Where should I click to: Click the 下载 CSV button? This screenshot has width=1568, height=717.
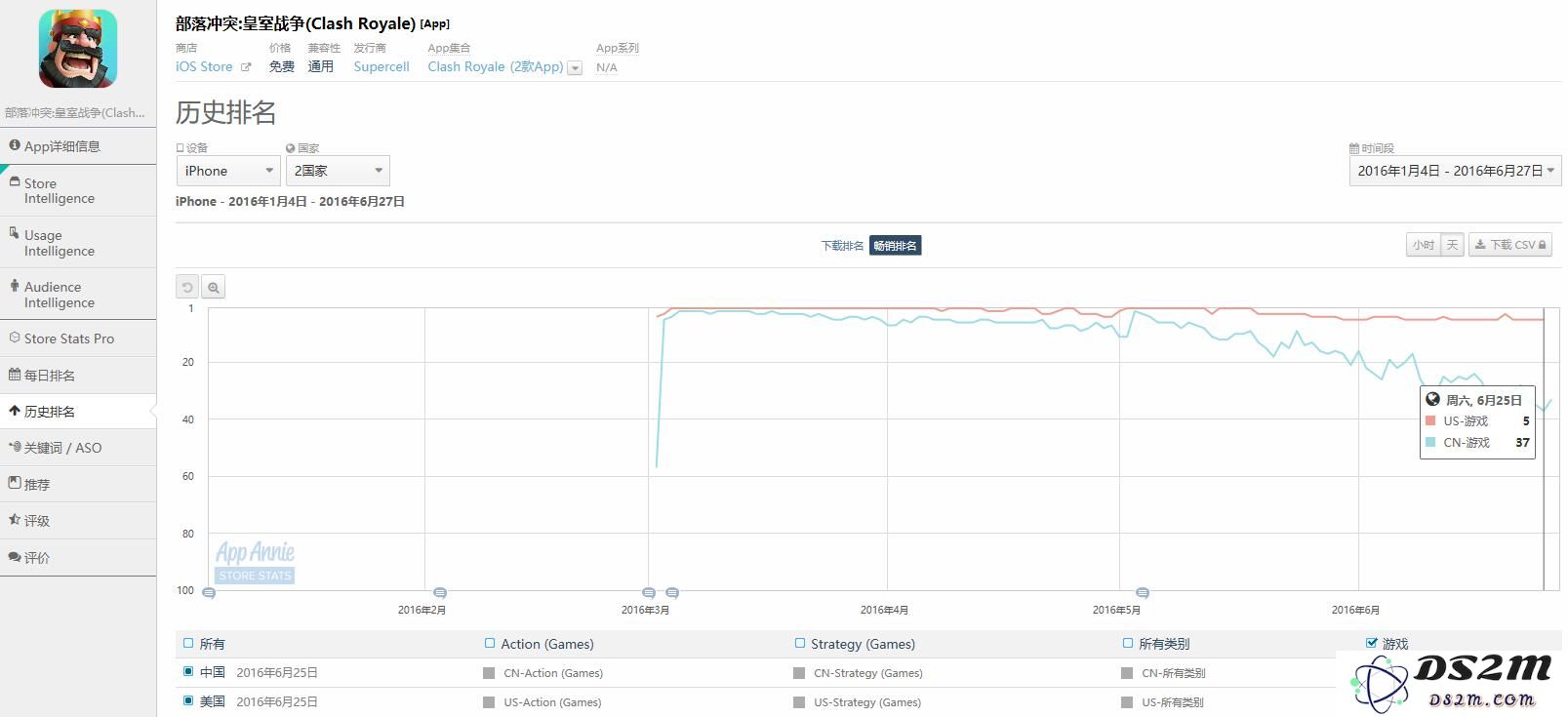(x=1510, y=245)
